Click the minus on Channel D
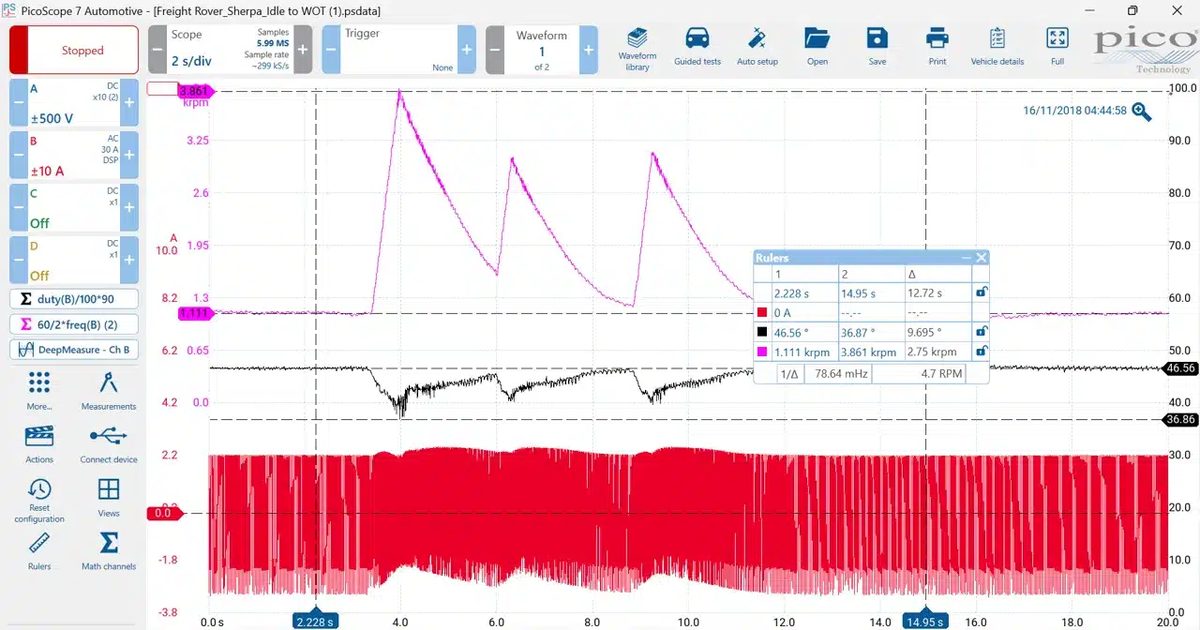This screenshot has width=1200, height=630. 18,259
